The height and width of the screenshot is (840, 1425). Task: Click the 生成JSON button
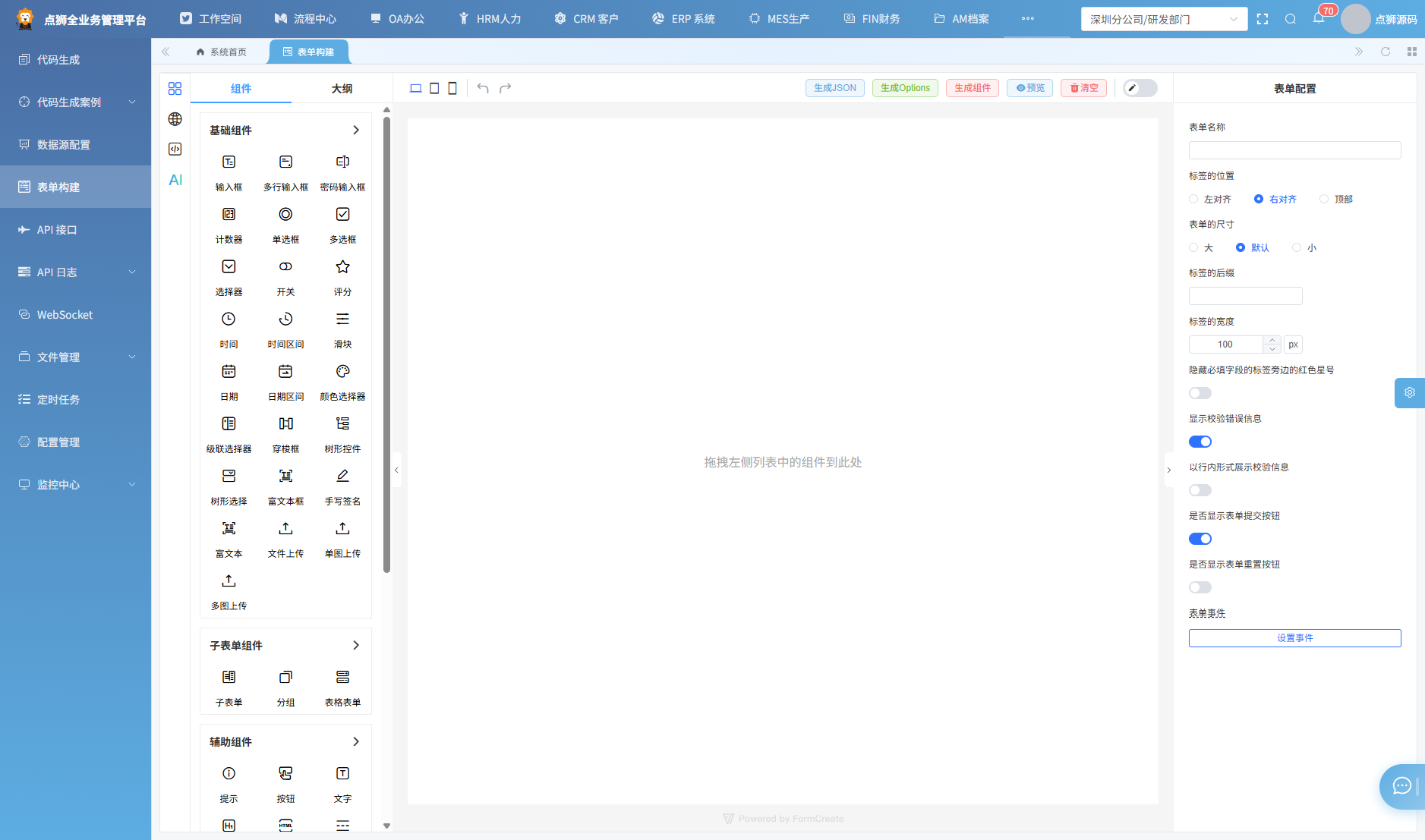click(834, 88)
